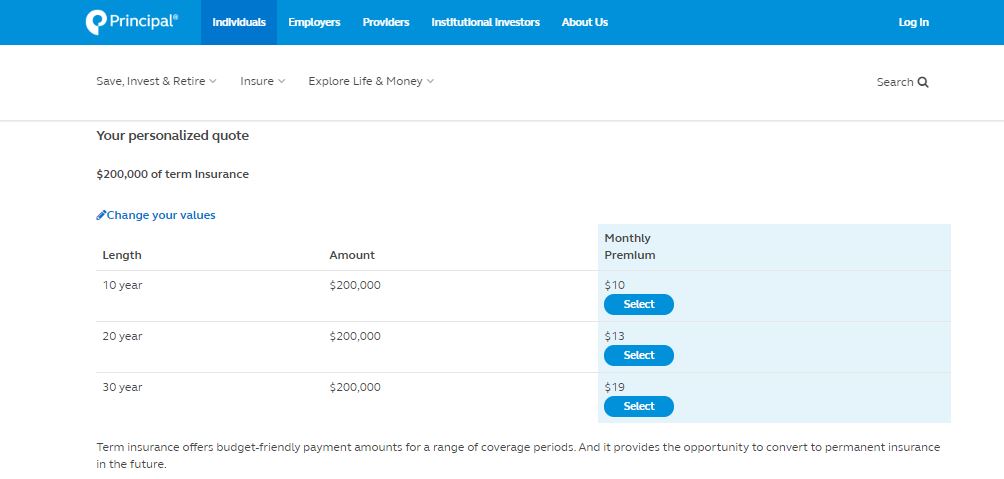This screenshot has width=1004, height=479.
Task: Click the Monthly Premium column header
Action: 629,247
